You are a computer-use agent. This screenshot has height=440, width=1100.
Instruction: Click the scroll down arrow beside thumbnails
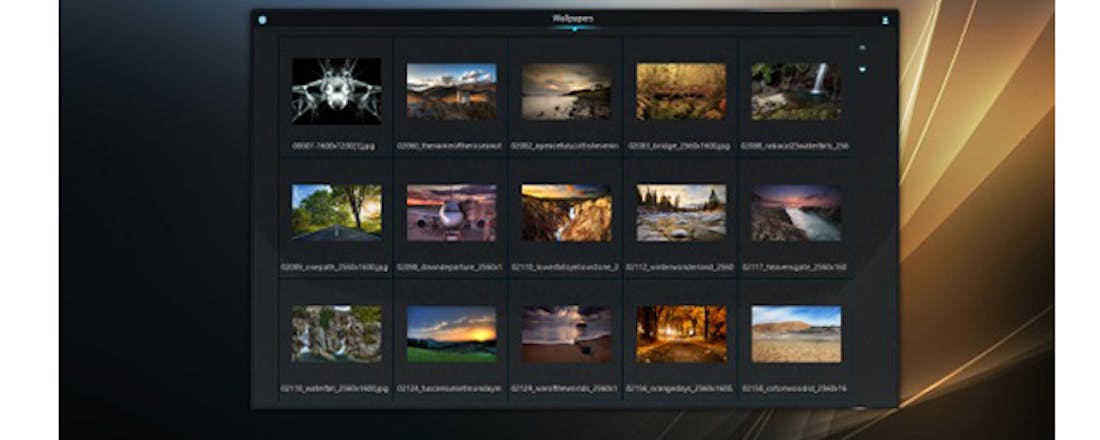862,69
